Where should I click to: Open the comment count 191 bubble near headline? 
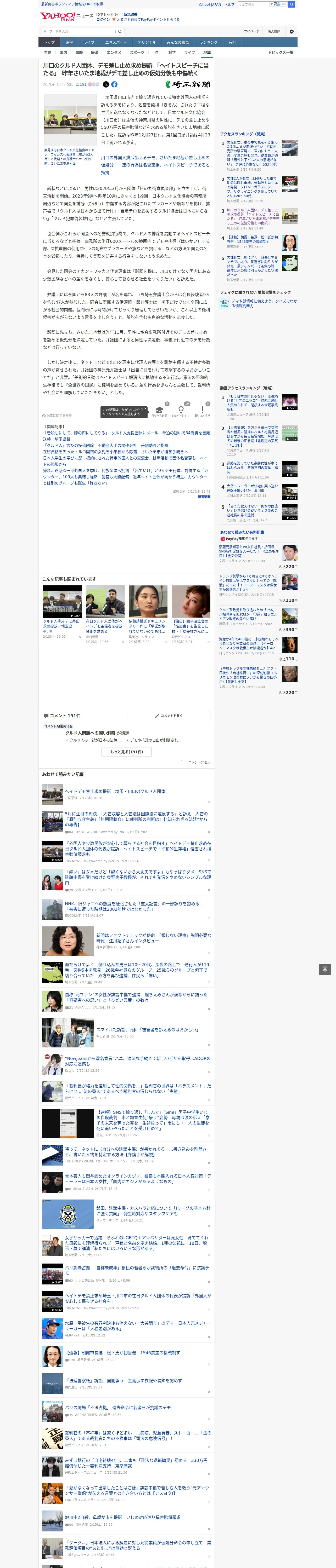point(81,85)
